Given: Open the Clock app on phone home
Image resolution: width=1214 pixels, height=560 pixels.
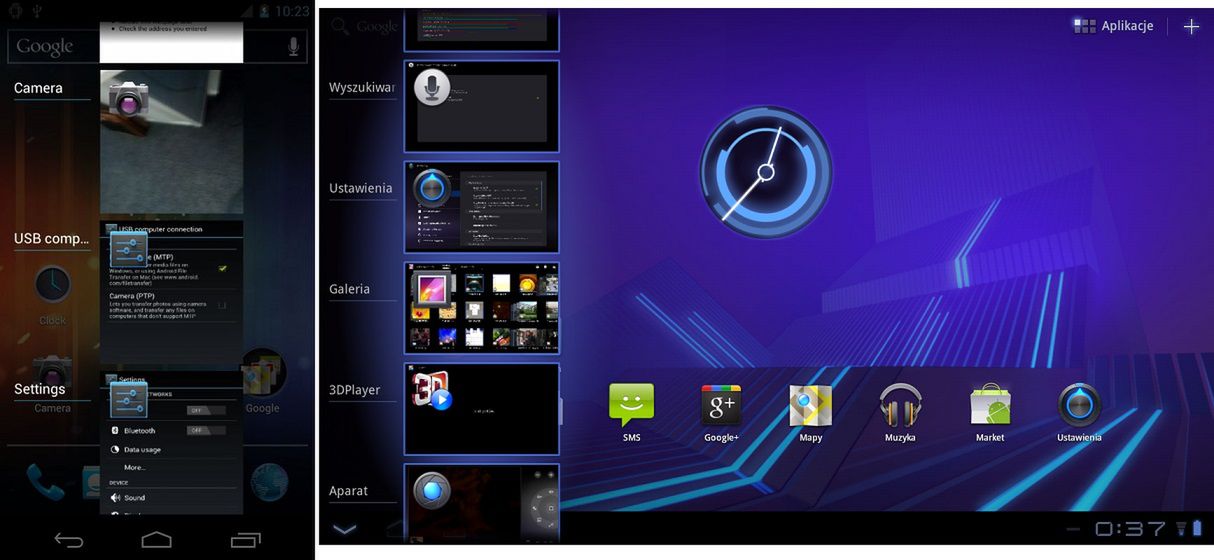Looking at the screenshot, I should point(53,292).
